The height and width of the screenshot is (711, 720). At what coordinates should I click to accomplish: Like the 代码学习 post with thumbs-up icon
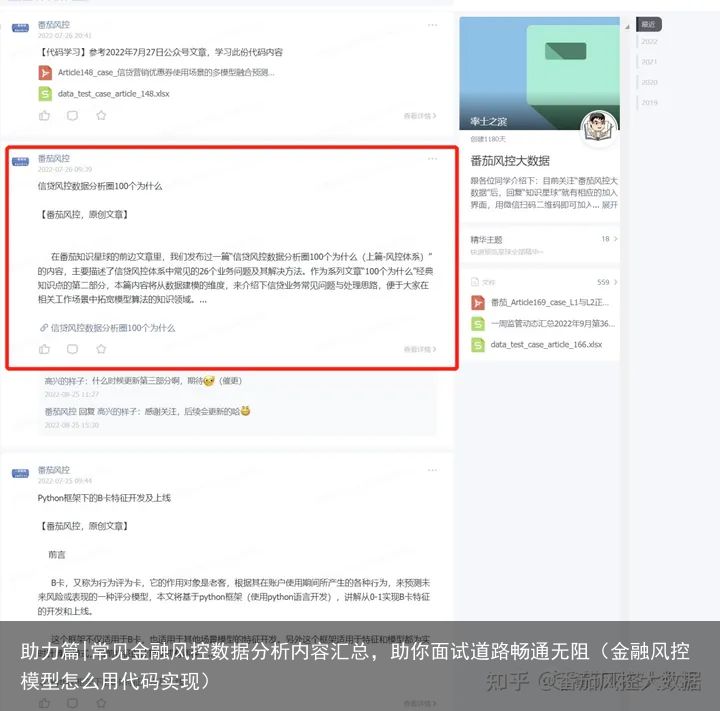tap(45, 115)
